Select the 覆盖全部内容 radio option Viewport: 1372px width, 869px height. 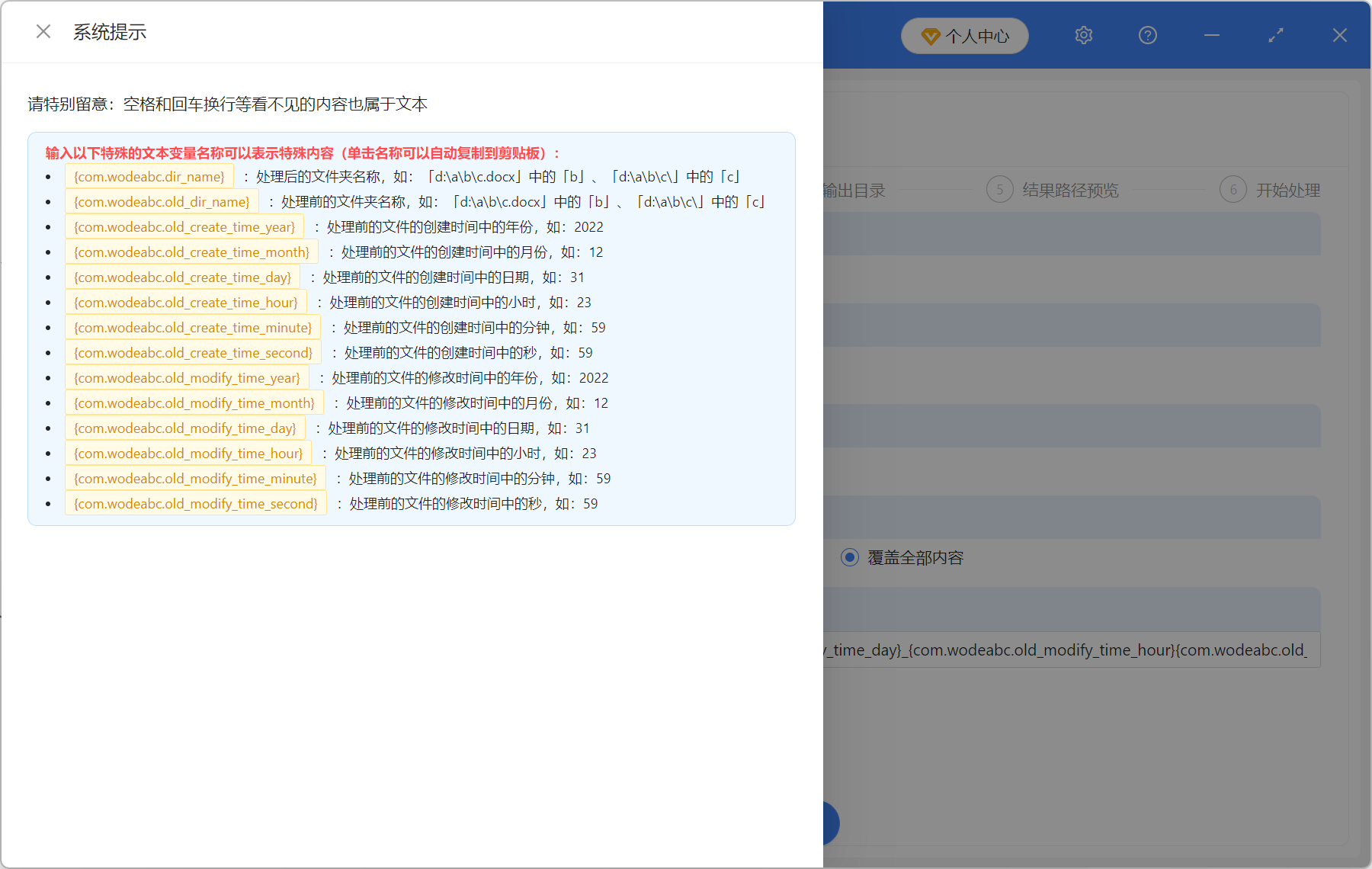[x=849, y=557]
